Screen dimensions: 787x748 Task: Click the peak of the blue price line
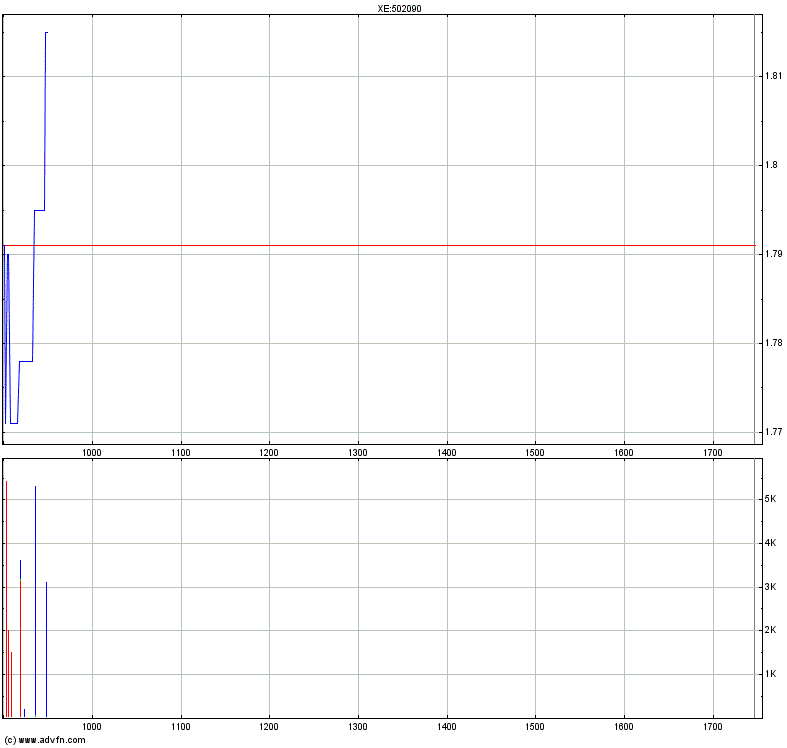pos(46,34)
